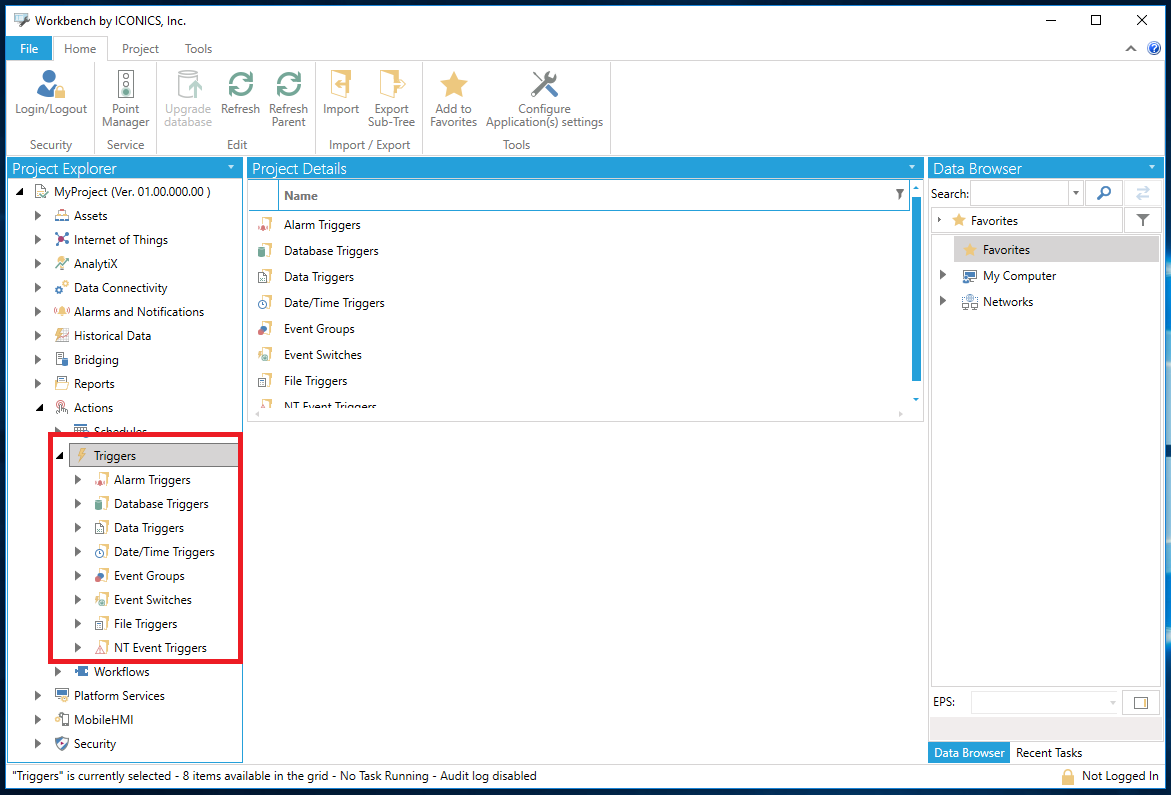
Task: Switch to the Project ribbon tab
Action: coord(140,49)
